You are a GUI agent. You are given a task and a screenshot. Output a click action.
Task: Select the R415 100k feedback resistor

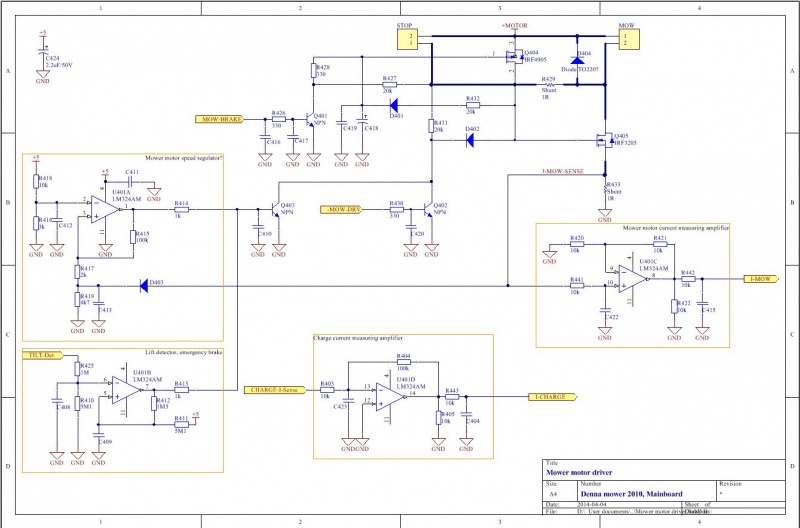[x=133, y=237]
